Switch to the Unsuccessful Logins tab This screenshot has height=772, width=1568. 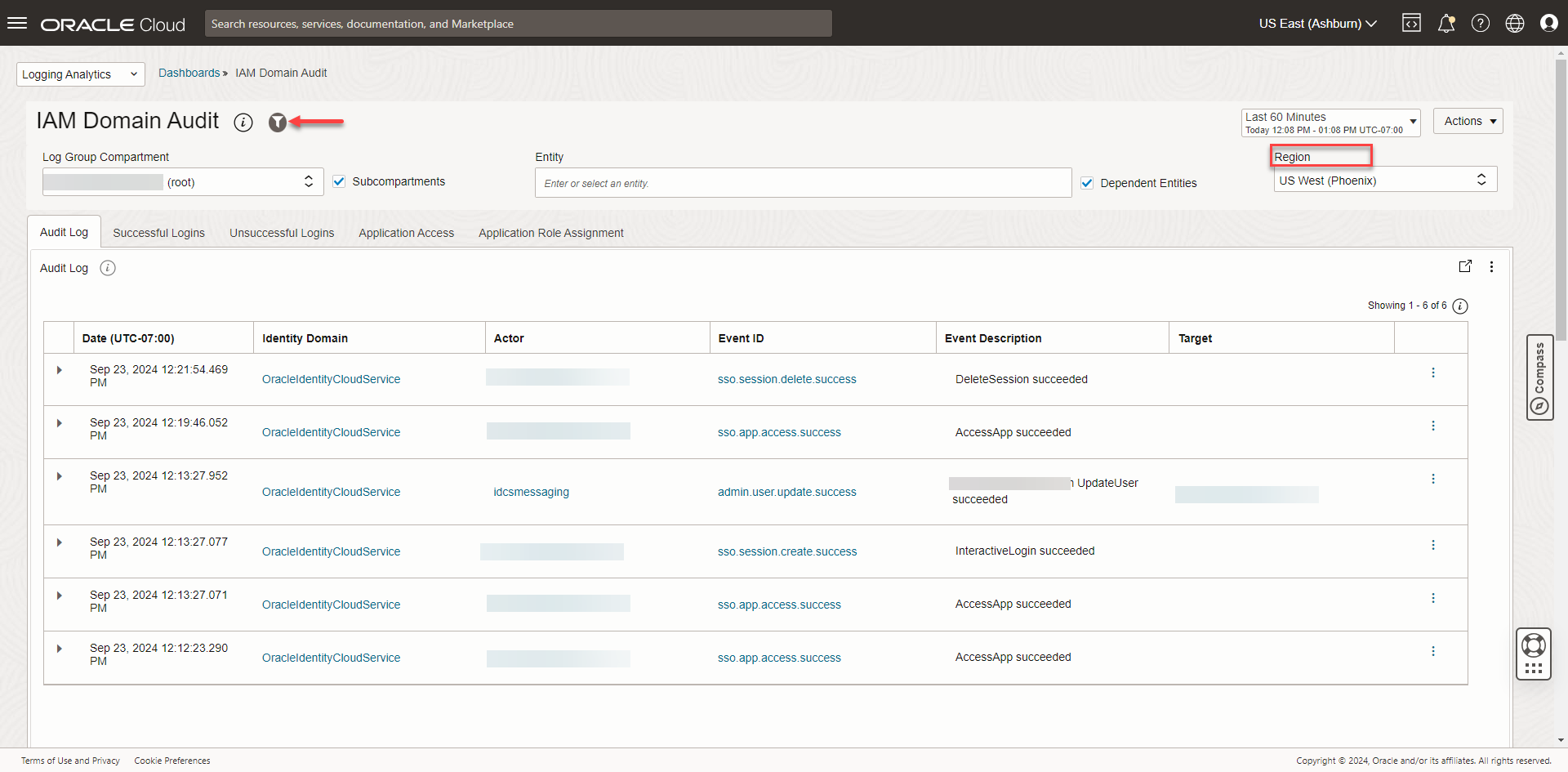(x=282, y=233)
